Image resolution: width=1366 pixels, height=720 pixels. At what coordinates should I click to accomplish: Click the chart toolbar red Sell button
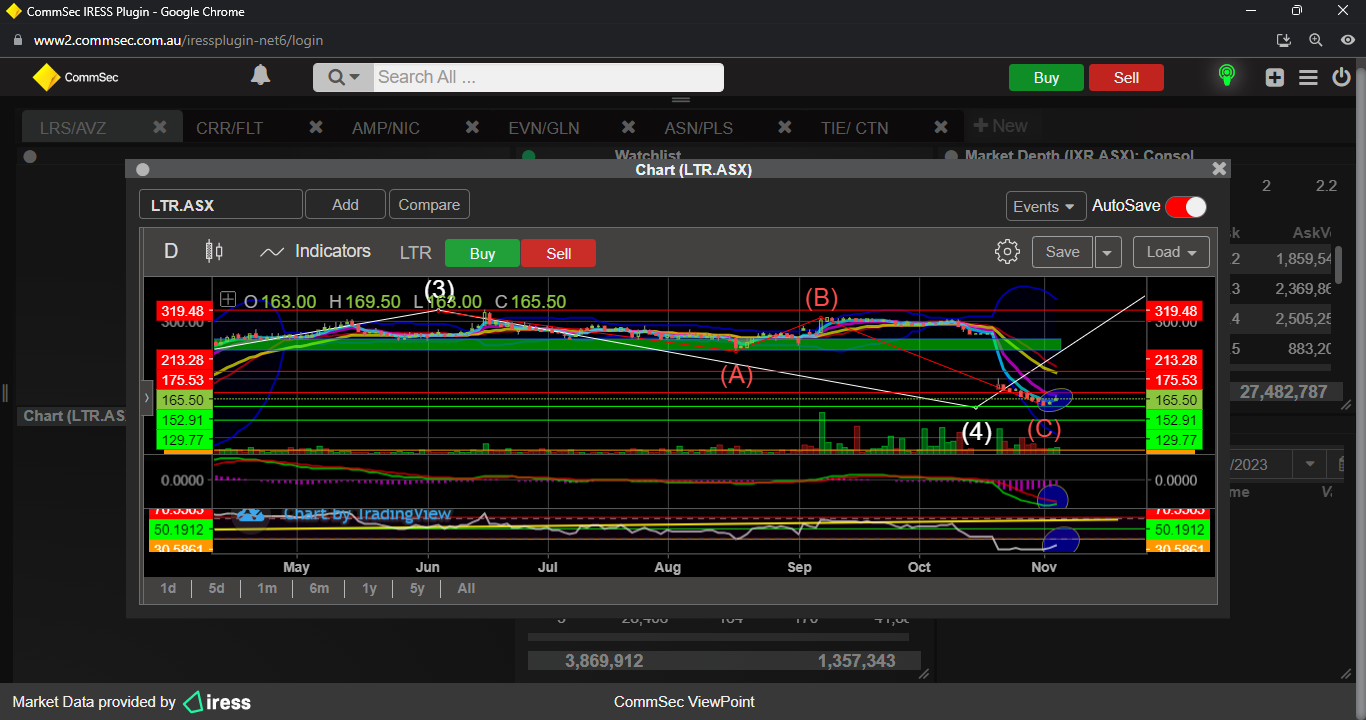558,253
